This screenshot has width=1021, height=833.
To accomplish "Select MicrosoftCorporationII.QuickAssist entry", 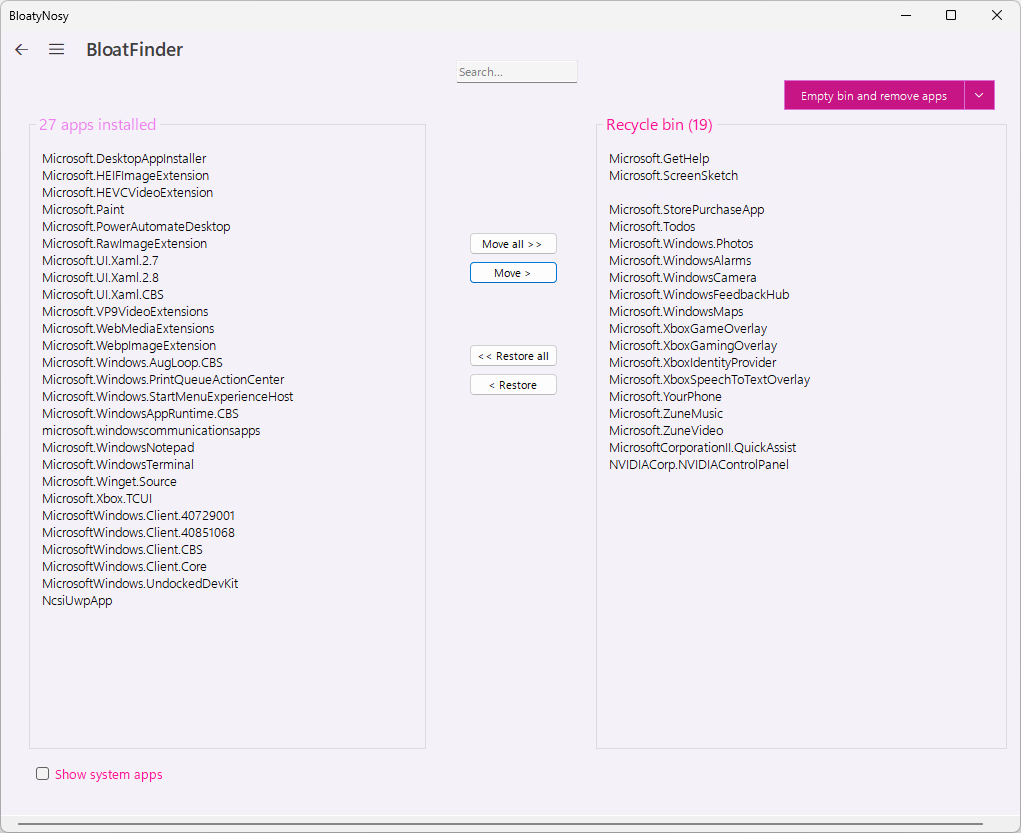I will pos(702,447).
